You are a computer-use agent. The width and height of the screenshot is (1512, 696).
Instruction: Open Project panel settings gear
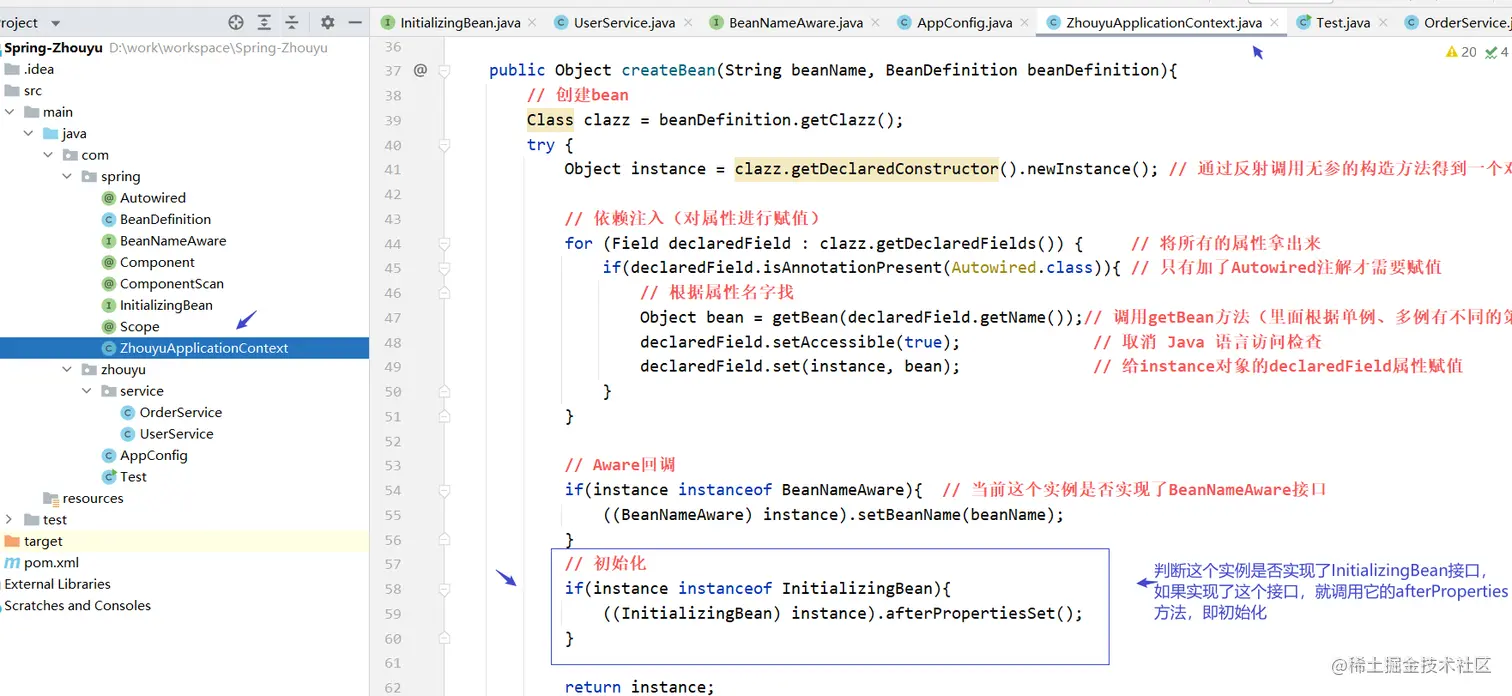pos(327,22)
